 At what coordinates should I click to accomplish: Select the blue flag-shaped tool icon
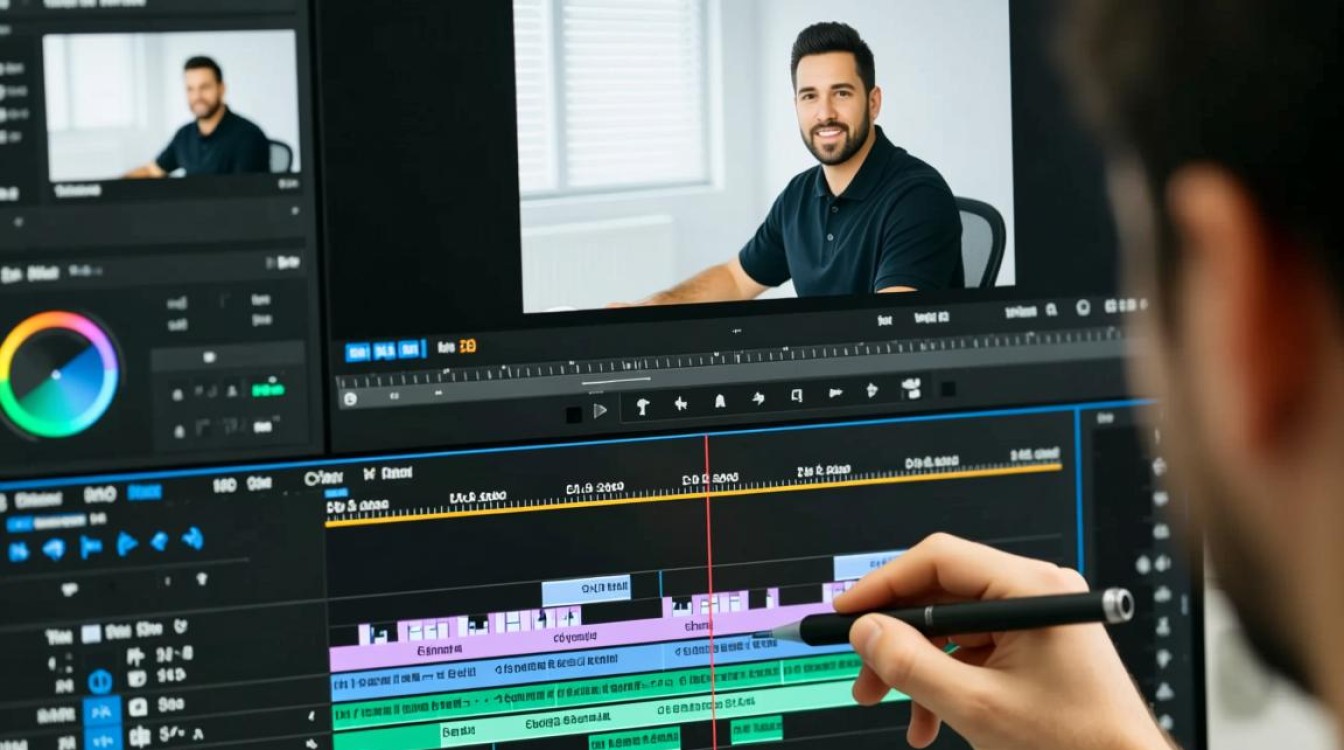coord(91,546)
